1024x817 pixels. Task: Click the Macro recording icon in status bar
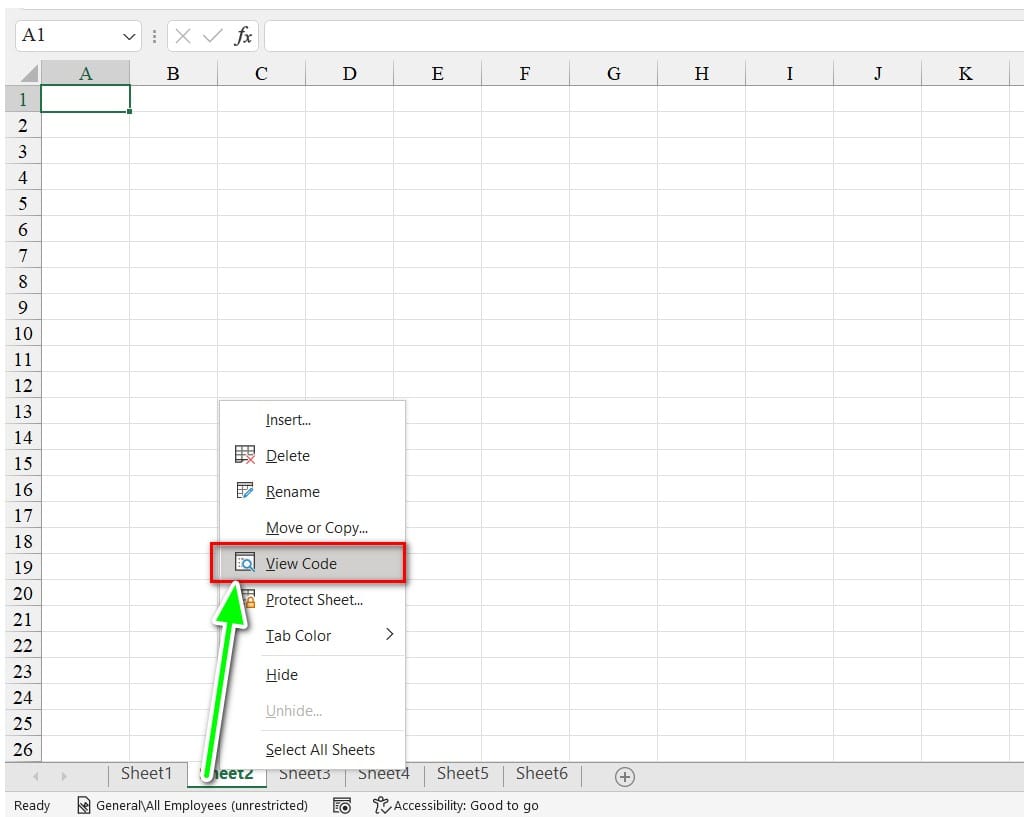point(342,805)
